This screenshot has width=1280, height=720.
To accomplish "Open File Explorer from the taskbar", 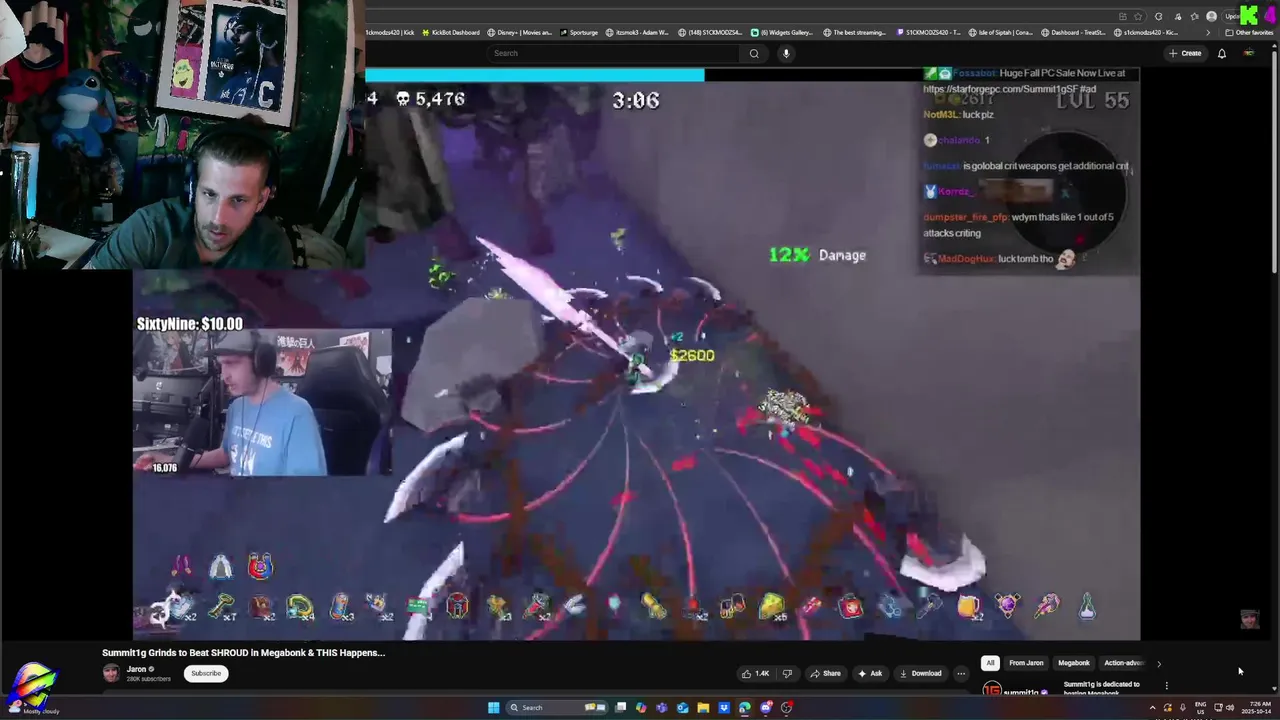I will 703,707.
